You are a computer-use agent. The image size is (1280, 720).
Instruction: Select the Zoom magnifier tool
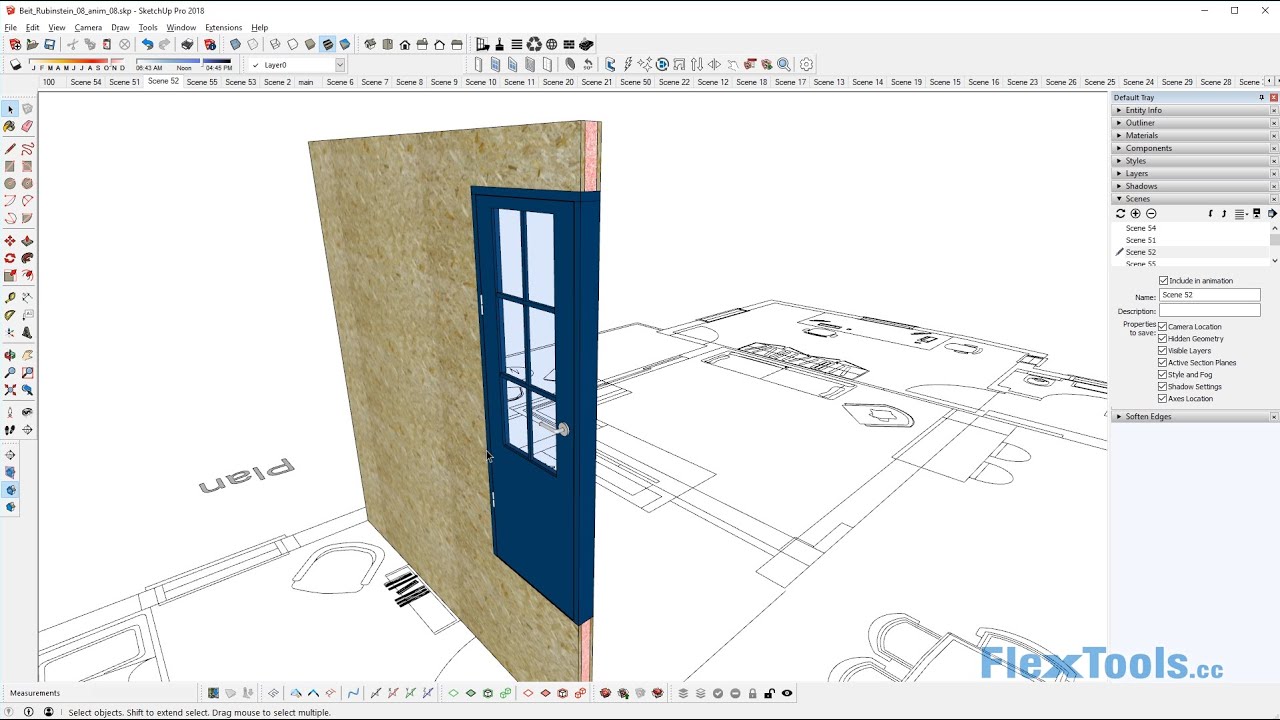10,372
